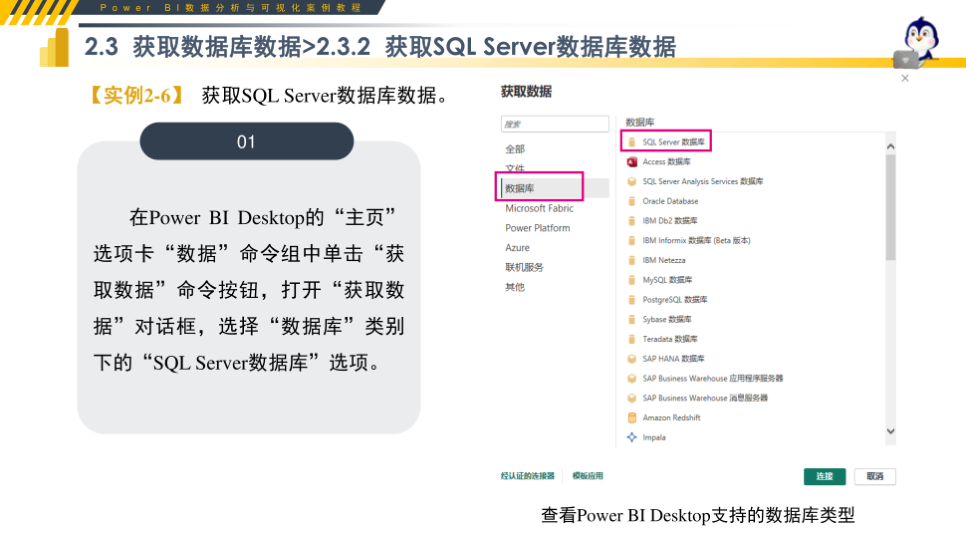966x544 pixels.
Task: Choose the Amazon Redshift text
Action: click(x=672, y=418)
